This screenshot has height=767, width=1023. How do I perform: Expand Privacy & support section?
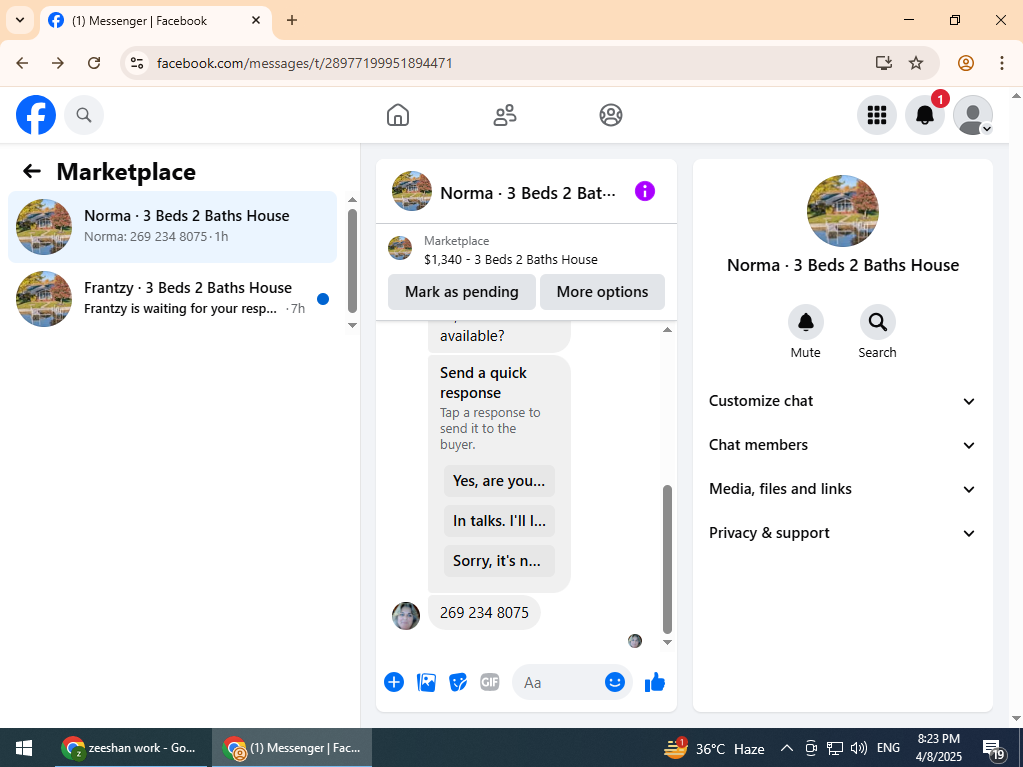842,533
